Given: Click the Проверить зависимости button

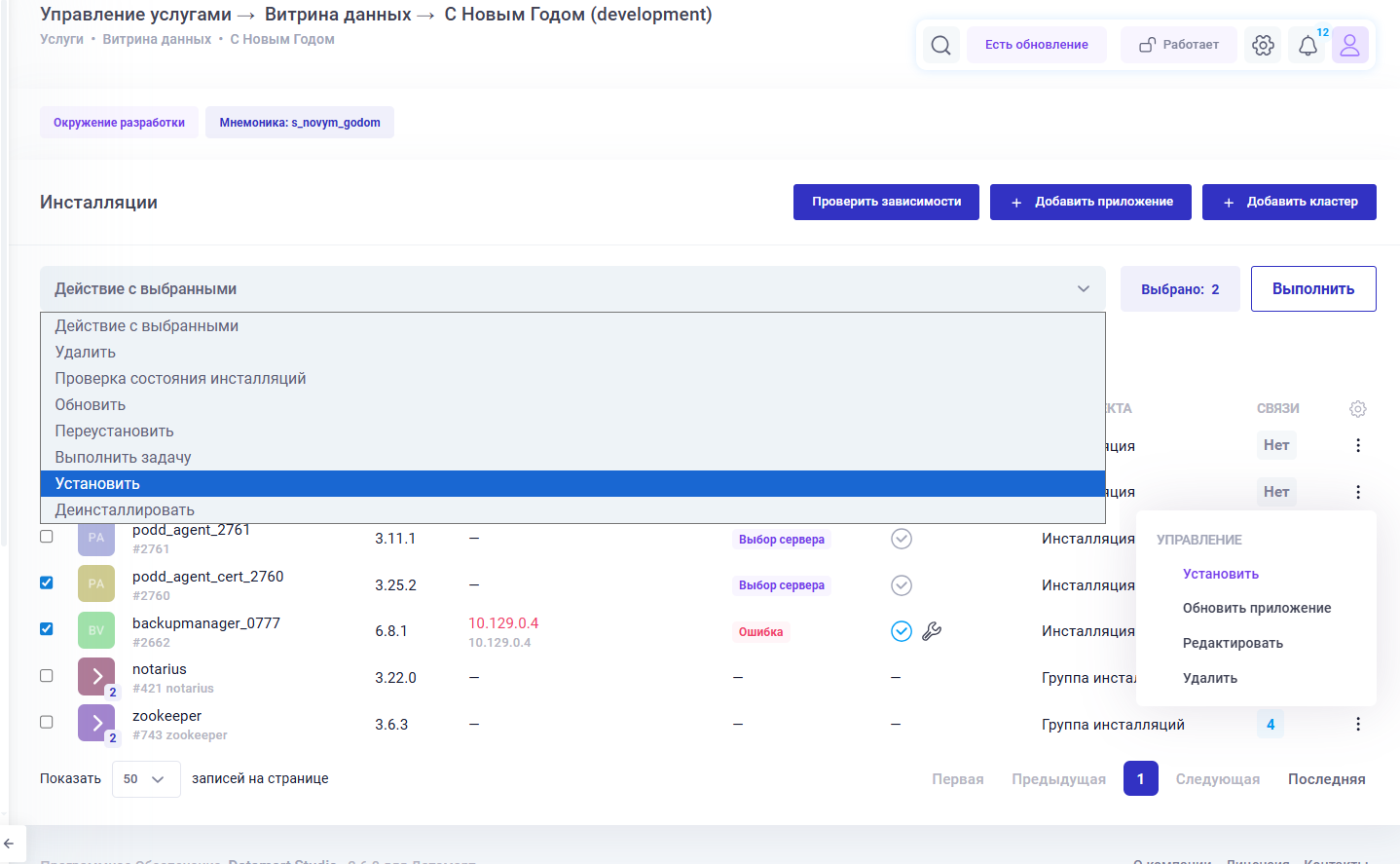Looking at the screenshot, I should point(886,203).
